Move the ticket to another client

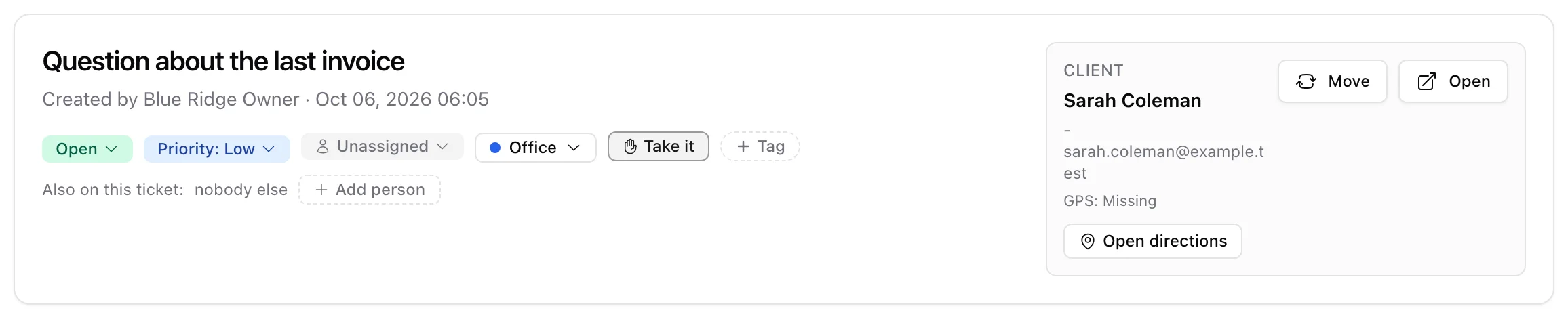[x=1333, y=81]
